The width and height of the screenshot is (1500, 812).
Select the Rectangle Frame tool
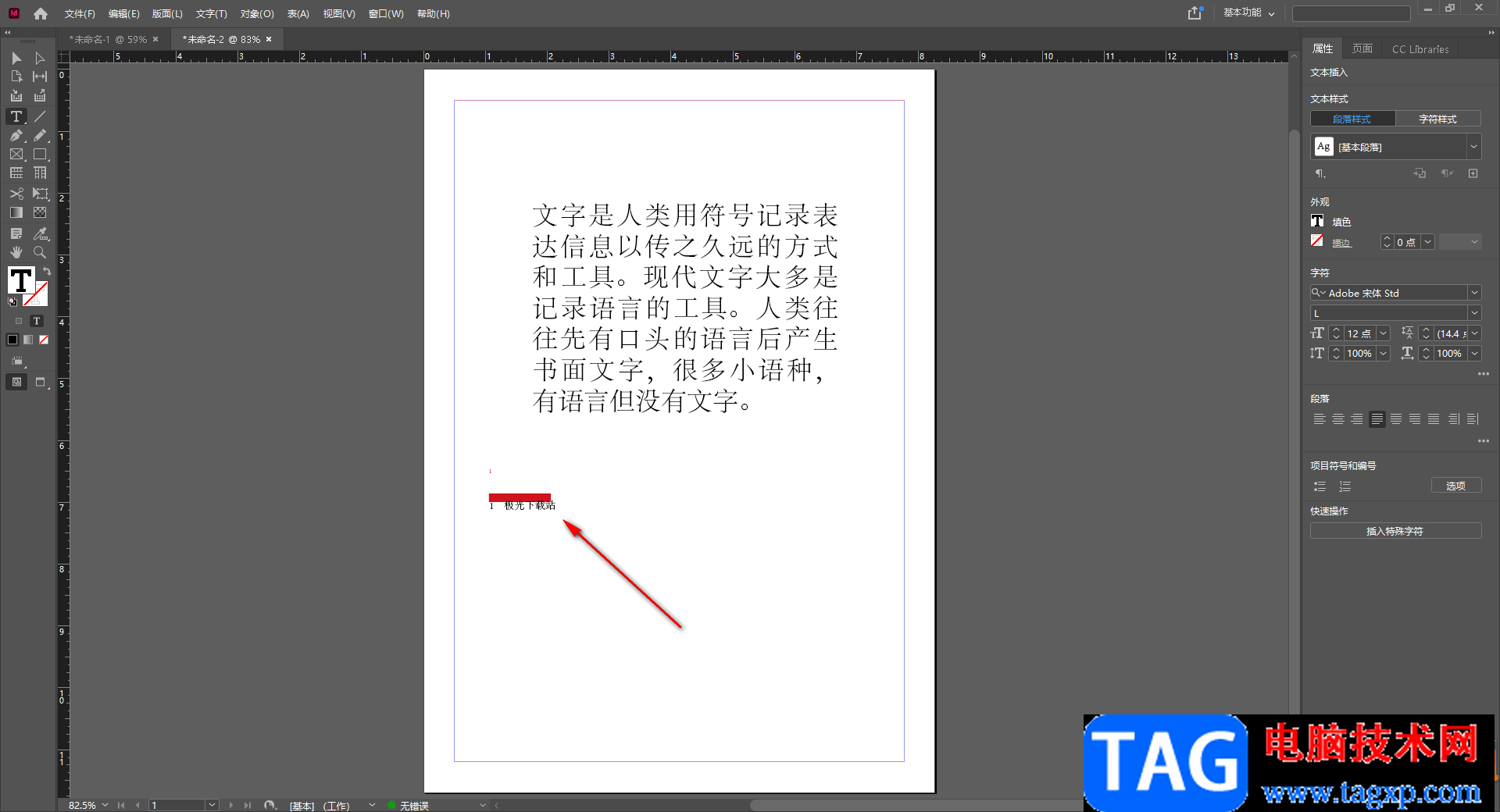tap(16, 155)
